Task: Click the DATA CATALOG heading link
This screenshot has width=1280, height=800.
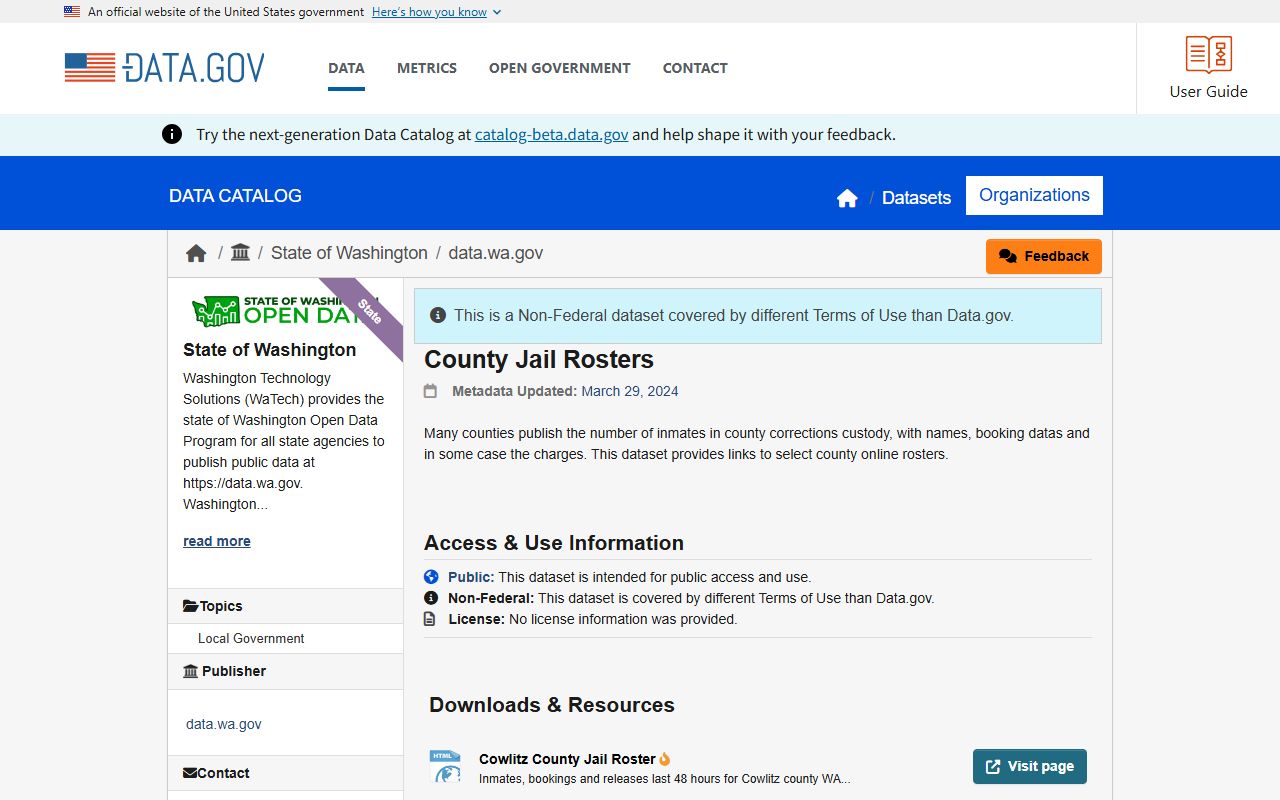Action: tap(235, 196)
